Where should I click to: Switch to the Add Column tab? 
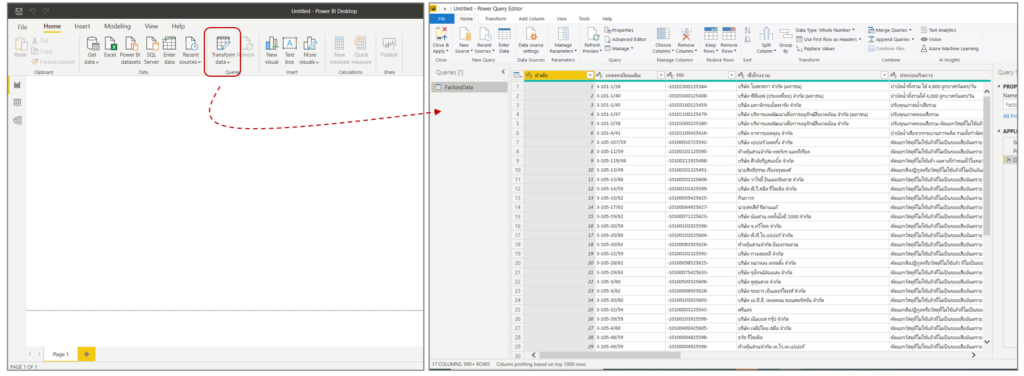coord(531,19)
